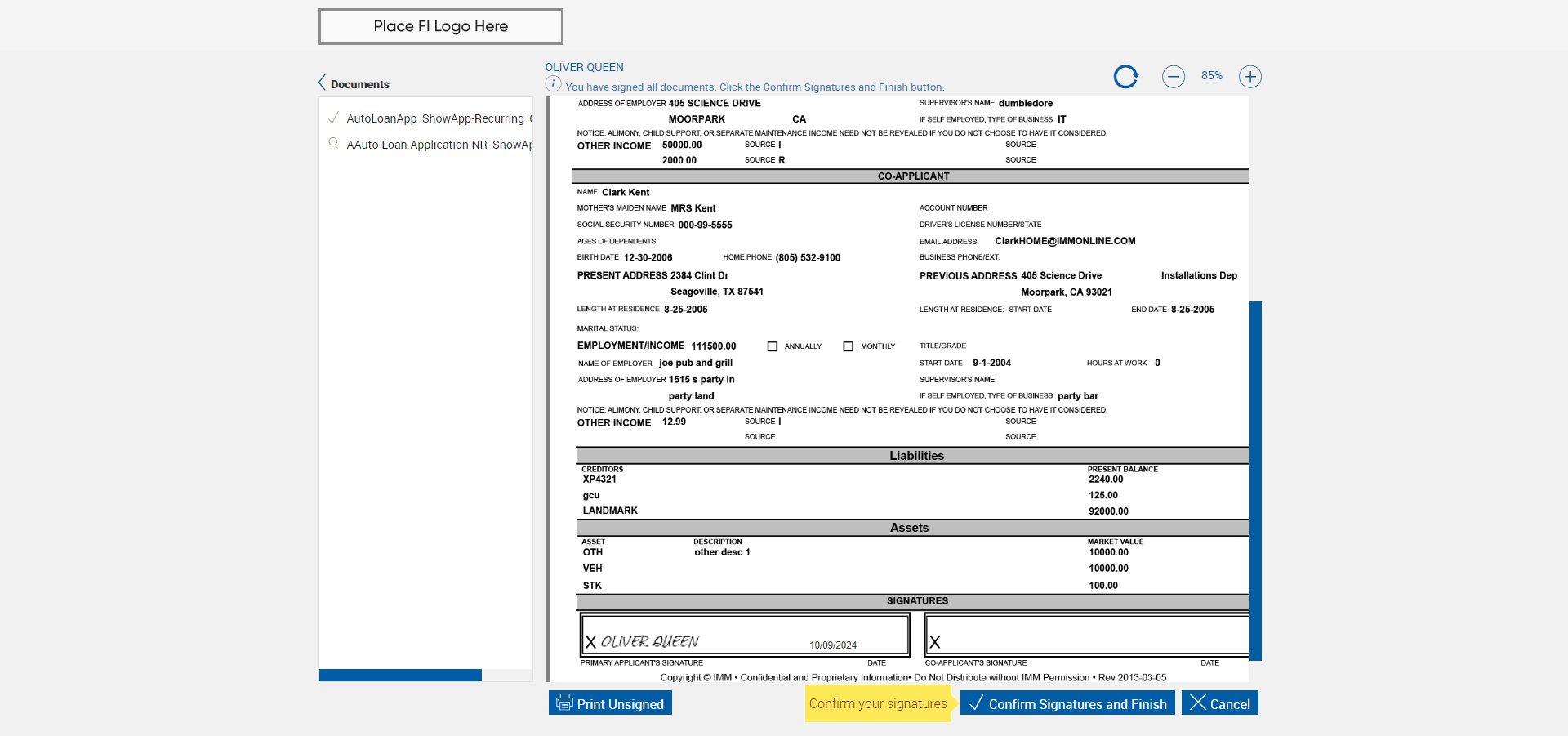The width and height of the screenshot is (1568, 736).
Task: Check the MONTHLY checkbox
Action: click(849, 346)
